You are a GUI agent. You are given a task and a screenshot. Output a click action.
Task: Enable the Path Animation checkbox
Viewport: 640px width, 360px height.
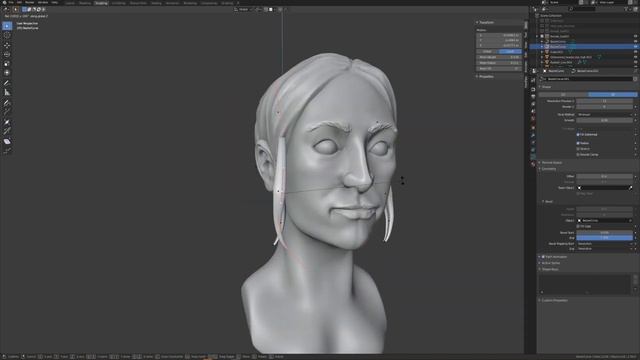tap(543, 257)
